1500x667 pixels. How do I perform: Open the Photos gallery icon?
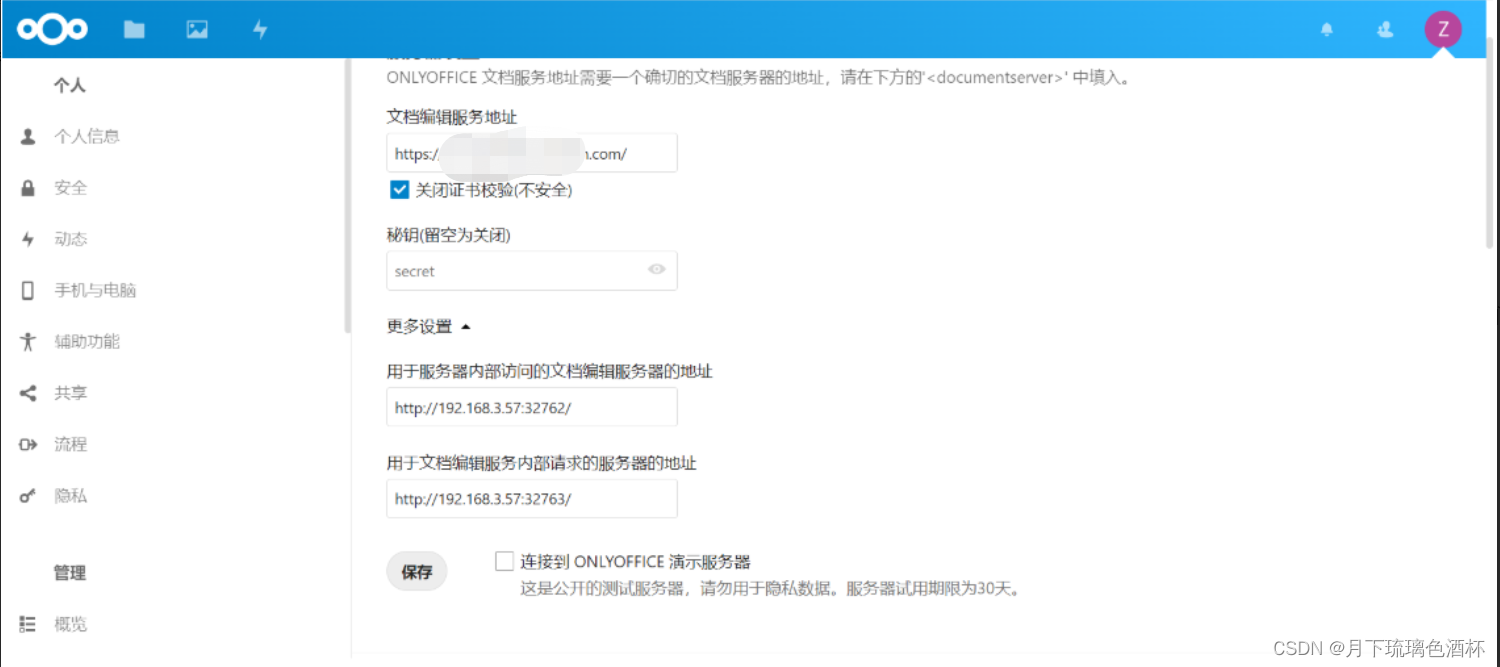click(x=196, y=28)
